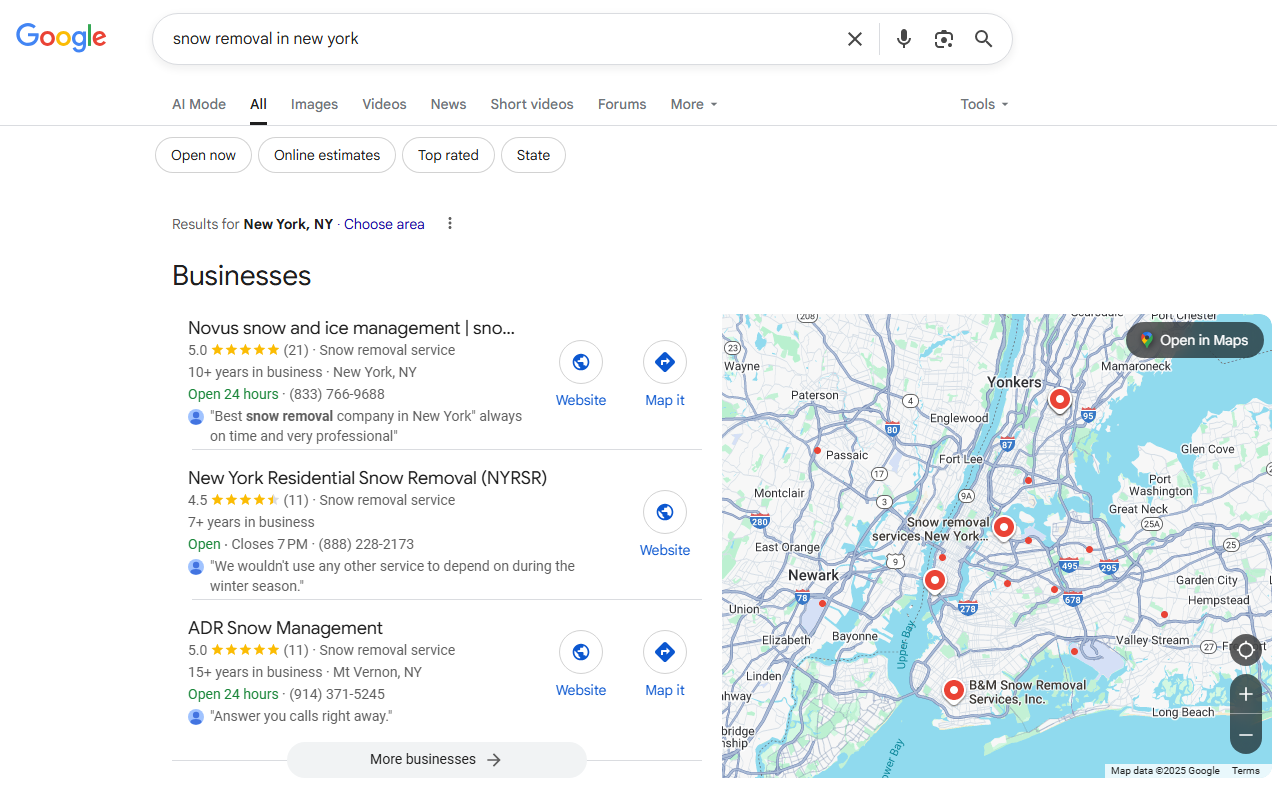This screenshot has height=786, width=1277.
Task: Click the Google voice search microphone icon
Action: [x=903, y=38]
